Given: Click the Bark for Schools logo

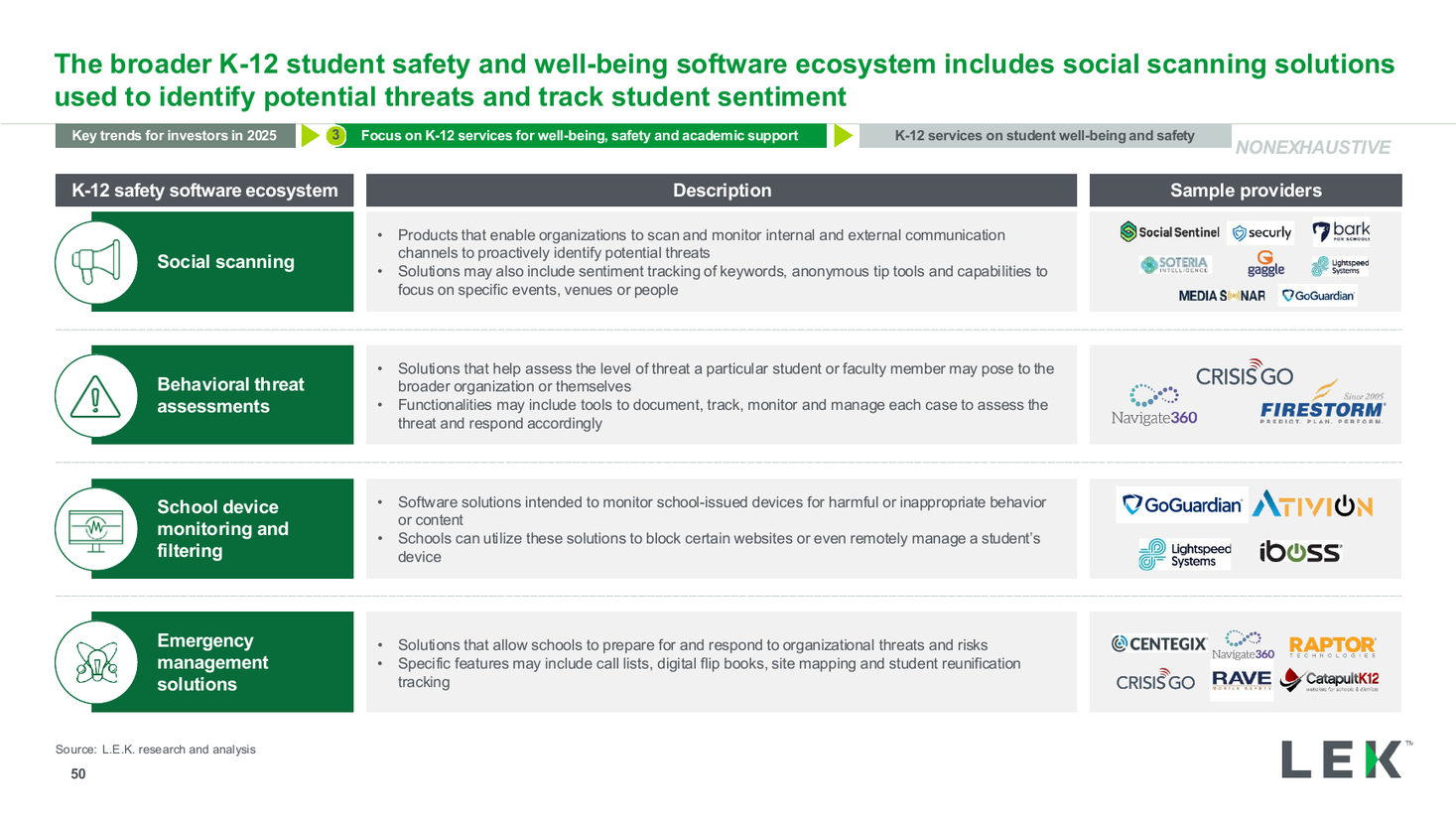Looking at the screenshot, I should tap(1341, 231).
